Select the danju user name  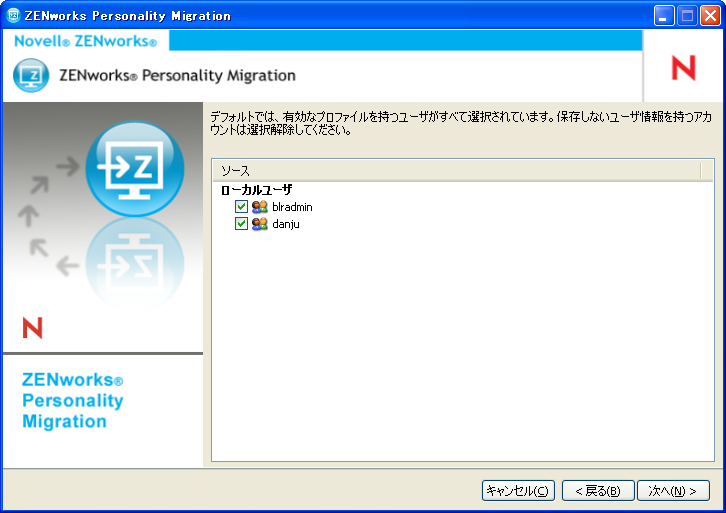(x=286, y=224)
